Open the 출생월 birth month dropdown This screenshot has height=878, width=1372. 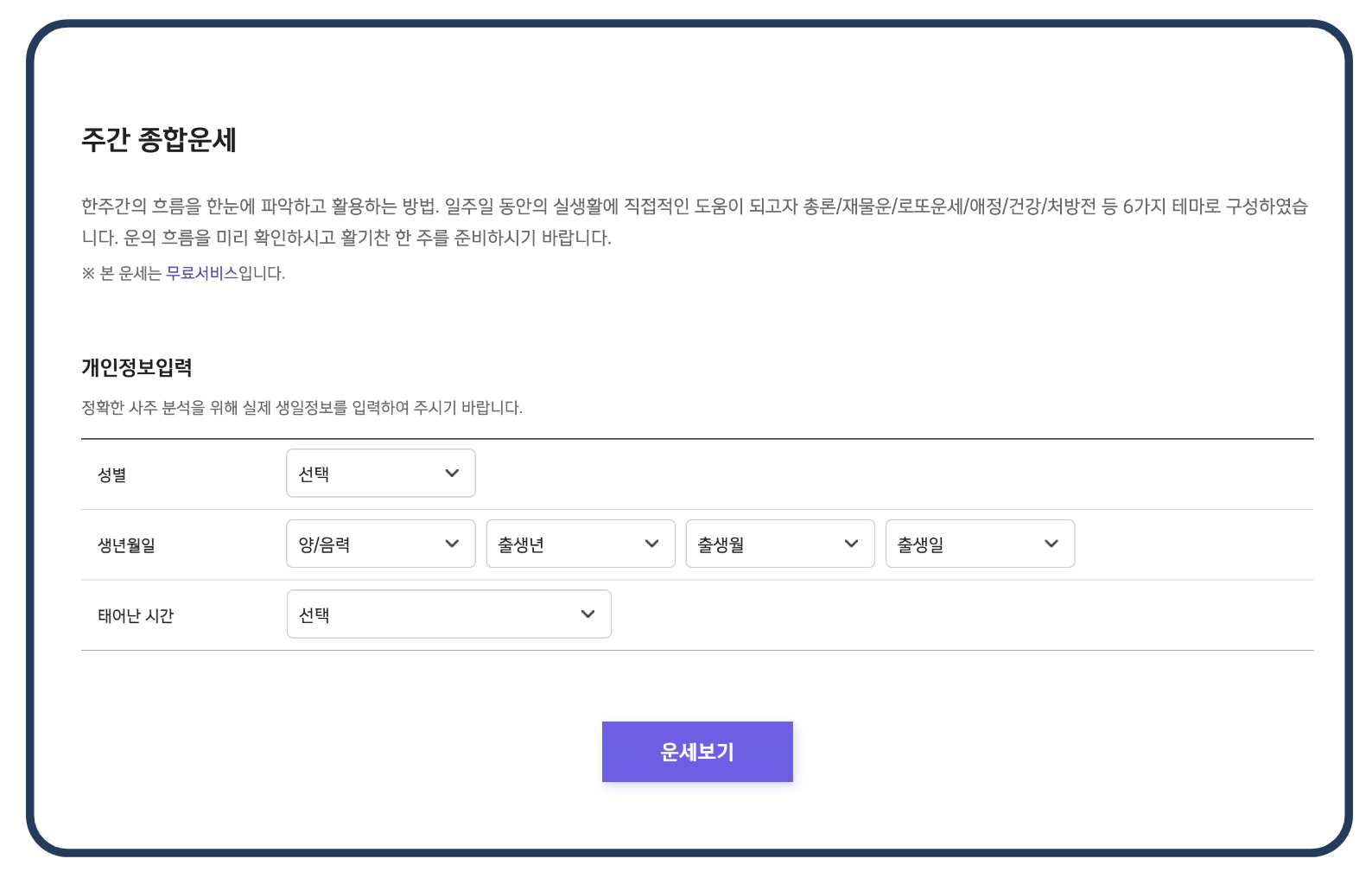coord(779,544)
